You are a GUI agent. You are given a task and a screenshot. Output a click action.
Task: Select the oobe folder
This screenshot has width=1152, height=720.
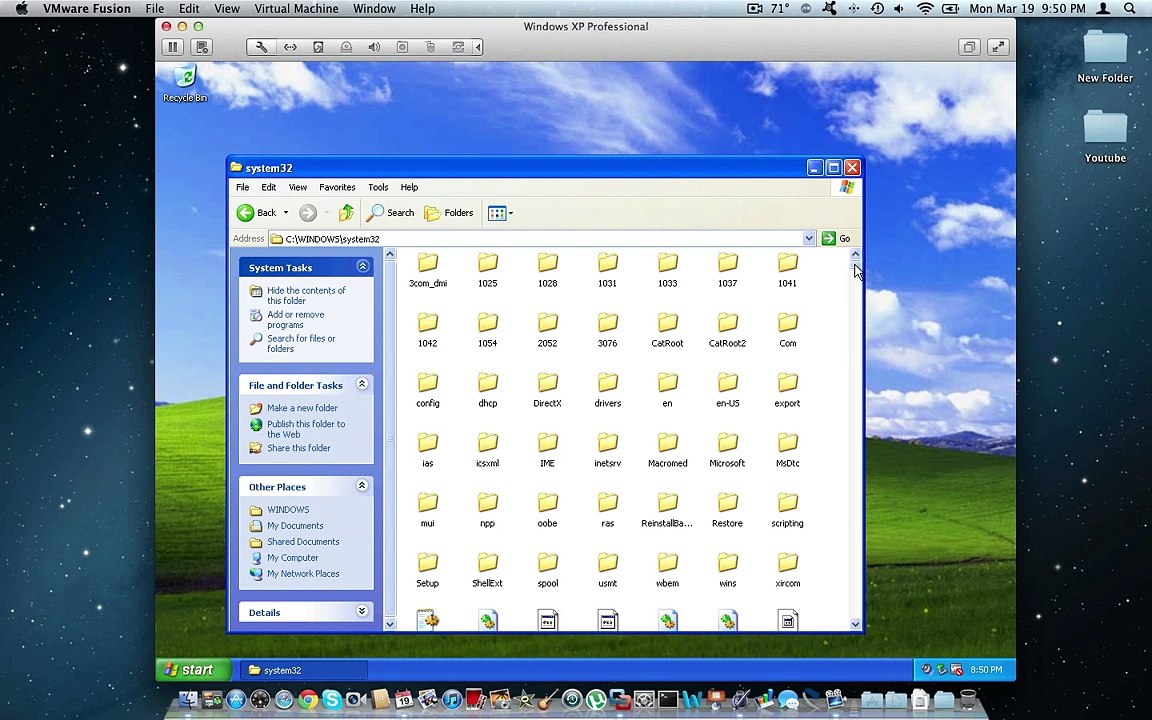(547, 510)
